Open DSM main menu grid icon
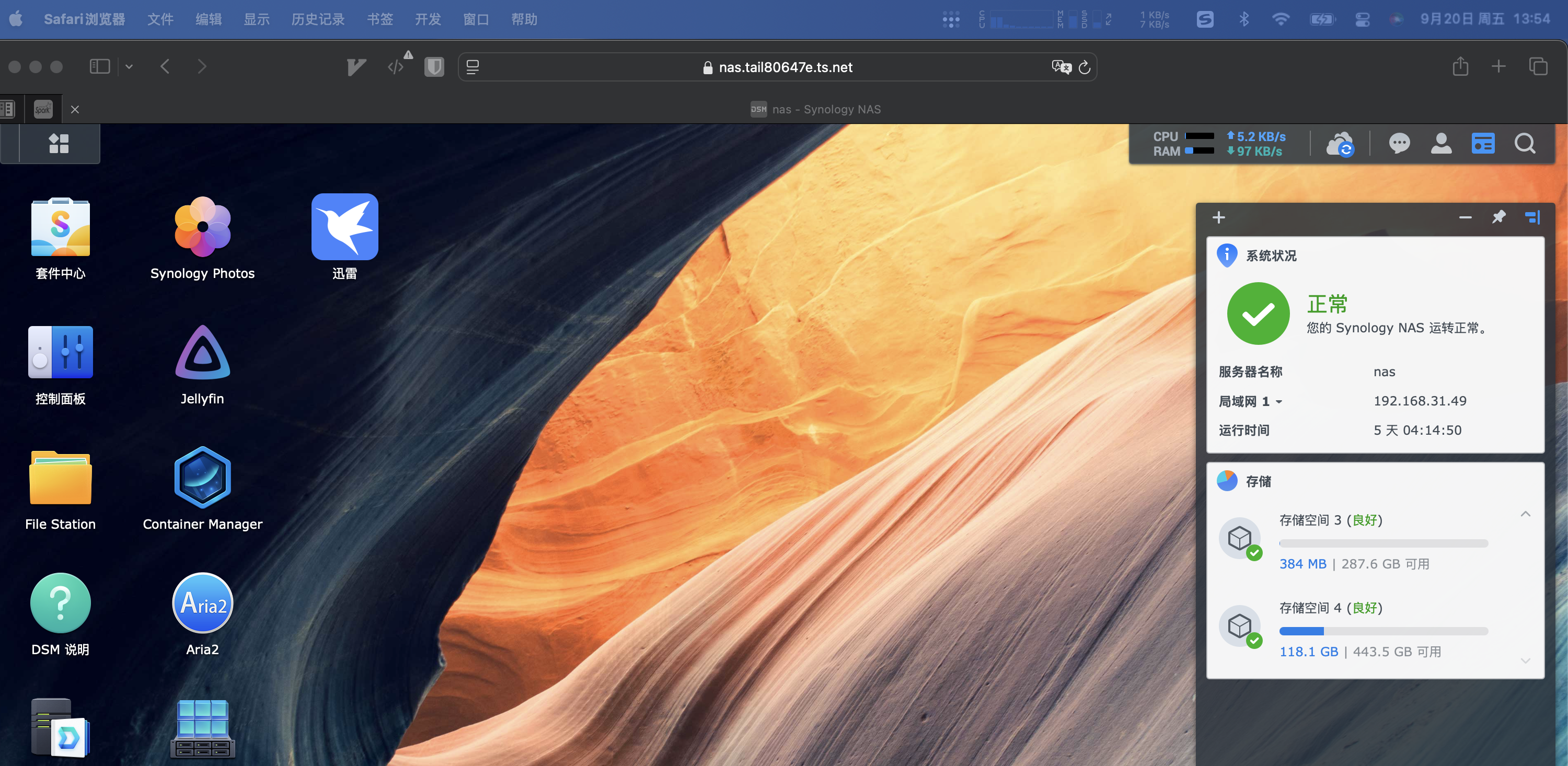The image size is (1568, 766). (x=59, y=144)
